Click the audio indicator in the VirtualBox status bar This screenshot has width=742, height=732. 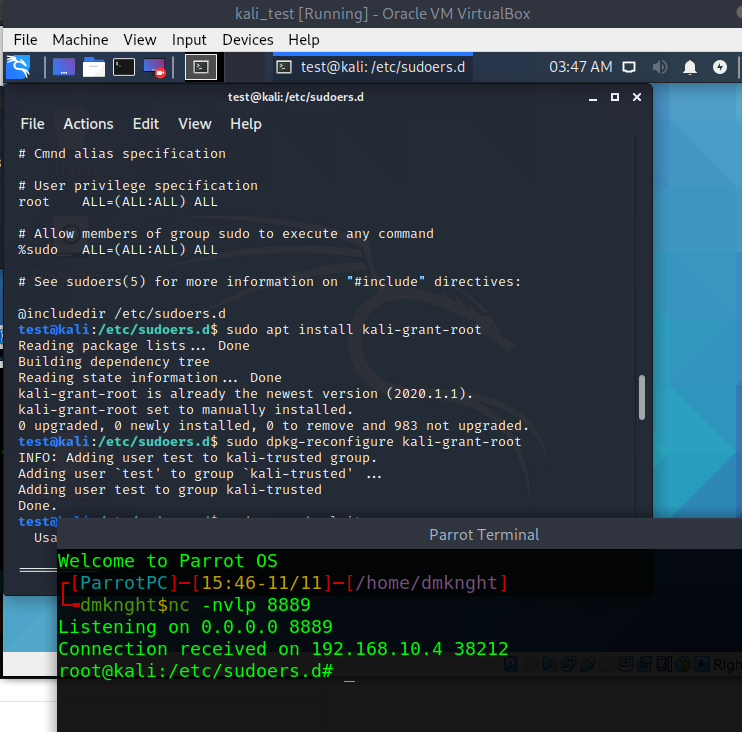[x=549, y=664]
